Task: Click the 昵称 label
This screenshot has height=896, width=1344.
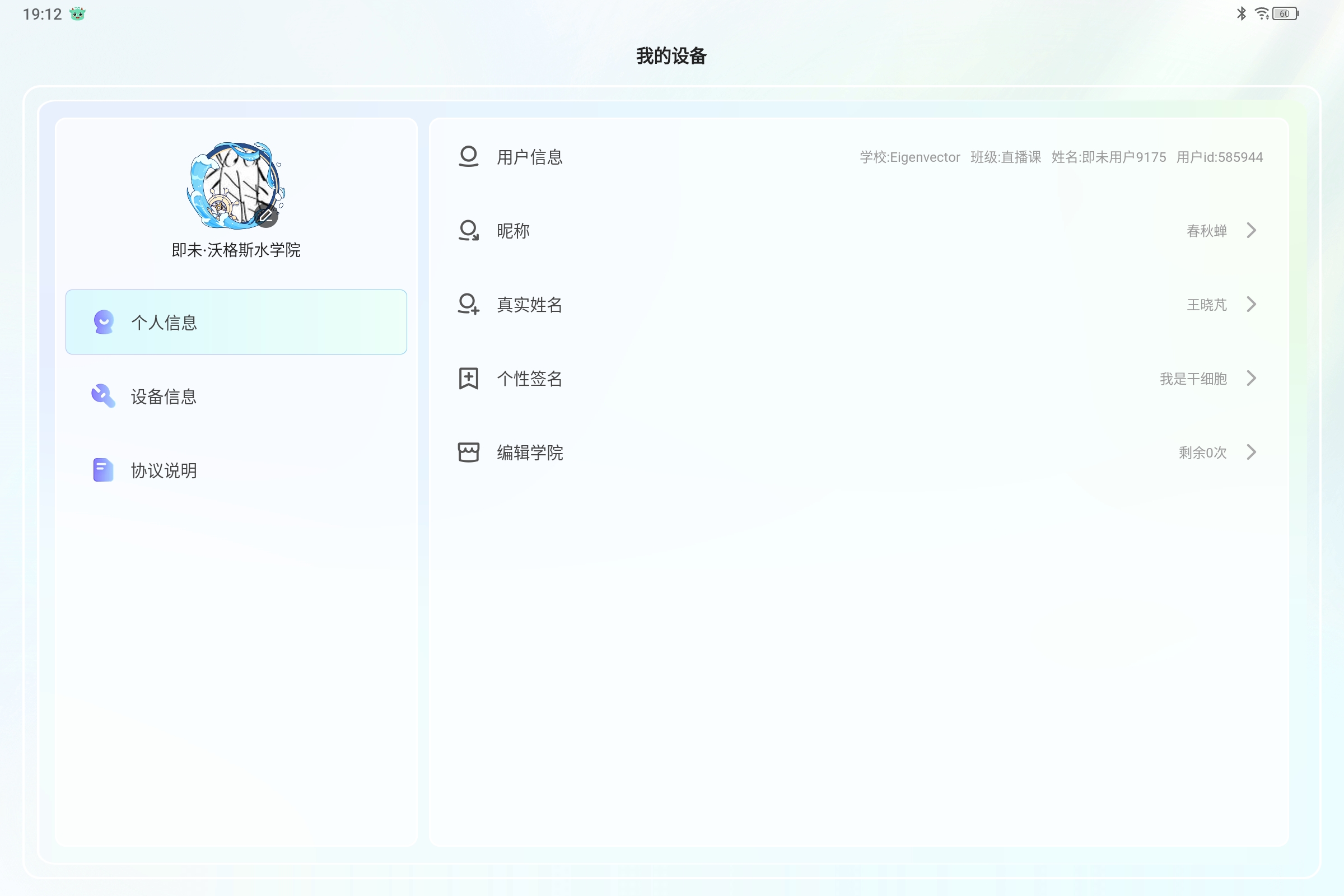Action: [513, 231]
